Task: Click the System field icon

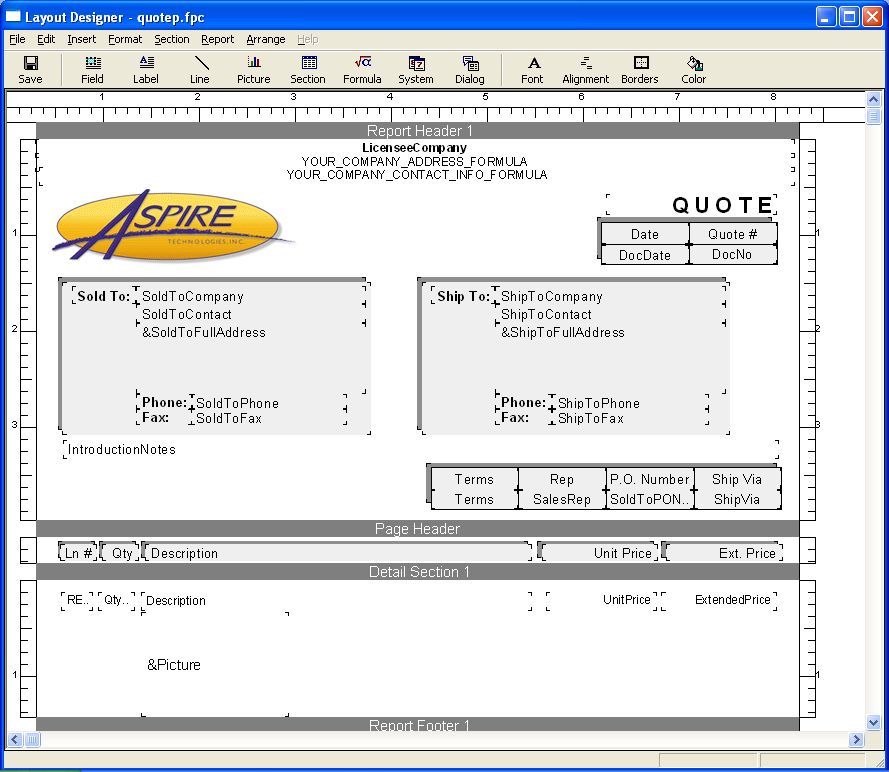Action: tap(416, 69)
